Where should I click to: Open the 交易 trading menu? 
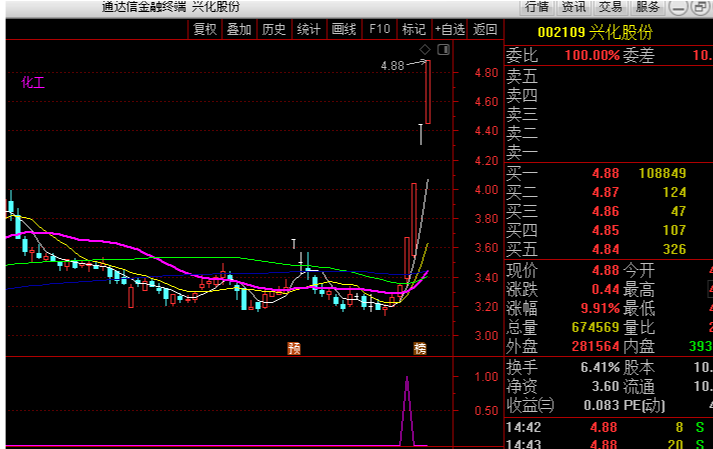click(610, 7)
